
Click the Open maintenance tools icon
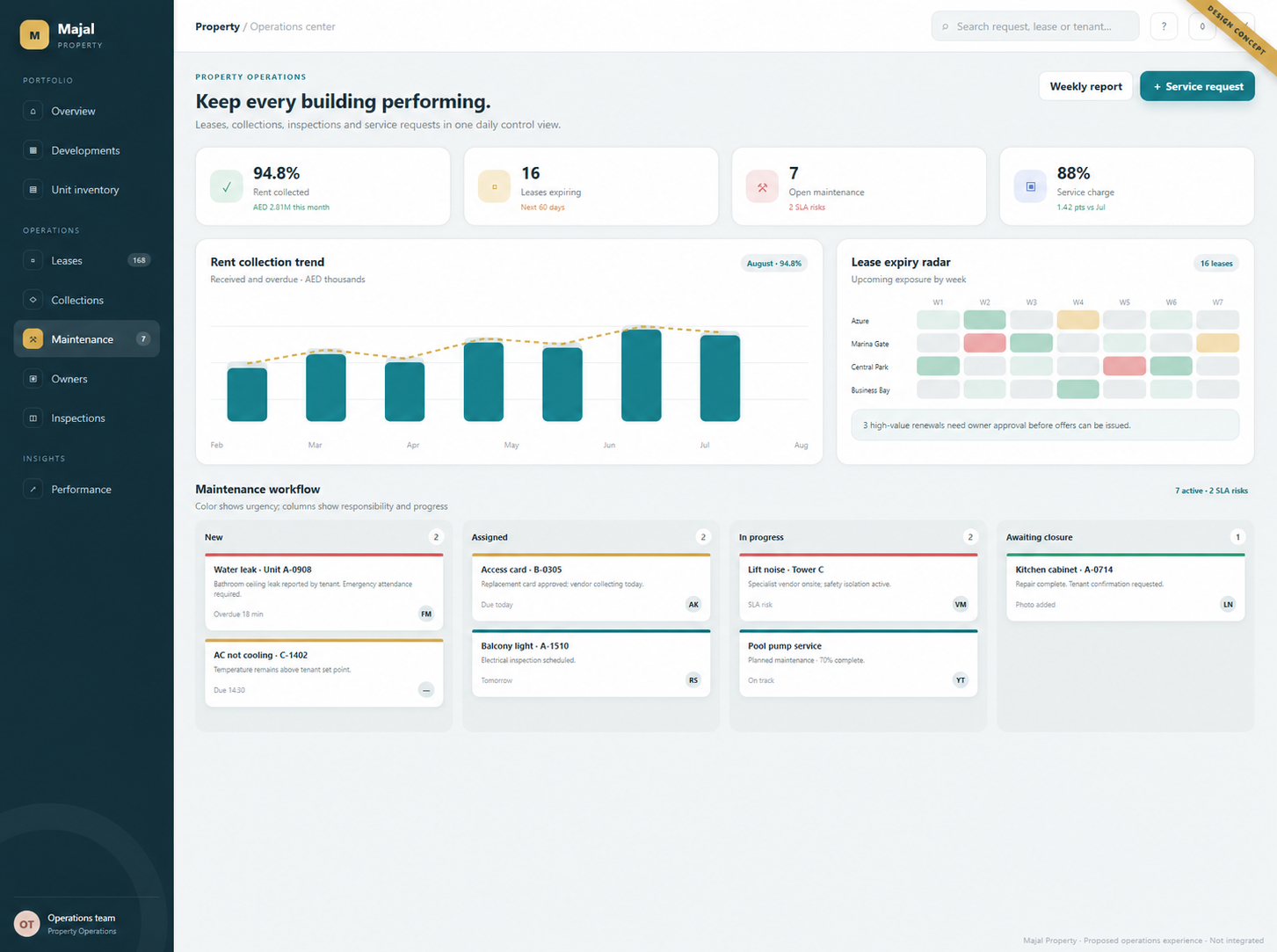[x=762, y=186]
